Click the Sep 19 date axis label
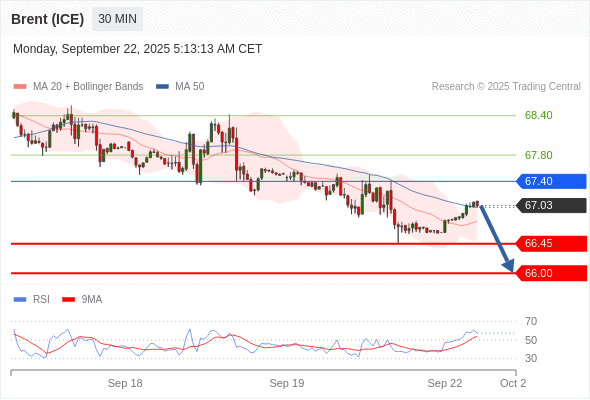 pos(287,383)
